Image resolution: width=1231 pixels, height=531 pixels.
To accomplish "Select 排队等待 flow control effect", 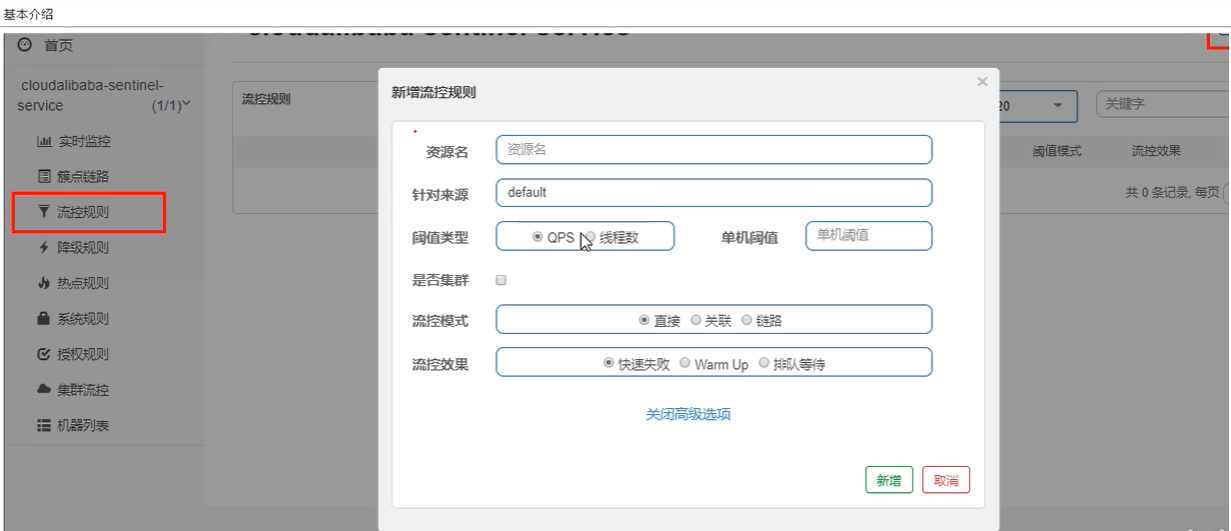I will (x=765, y=363).
